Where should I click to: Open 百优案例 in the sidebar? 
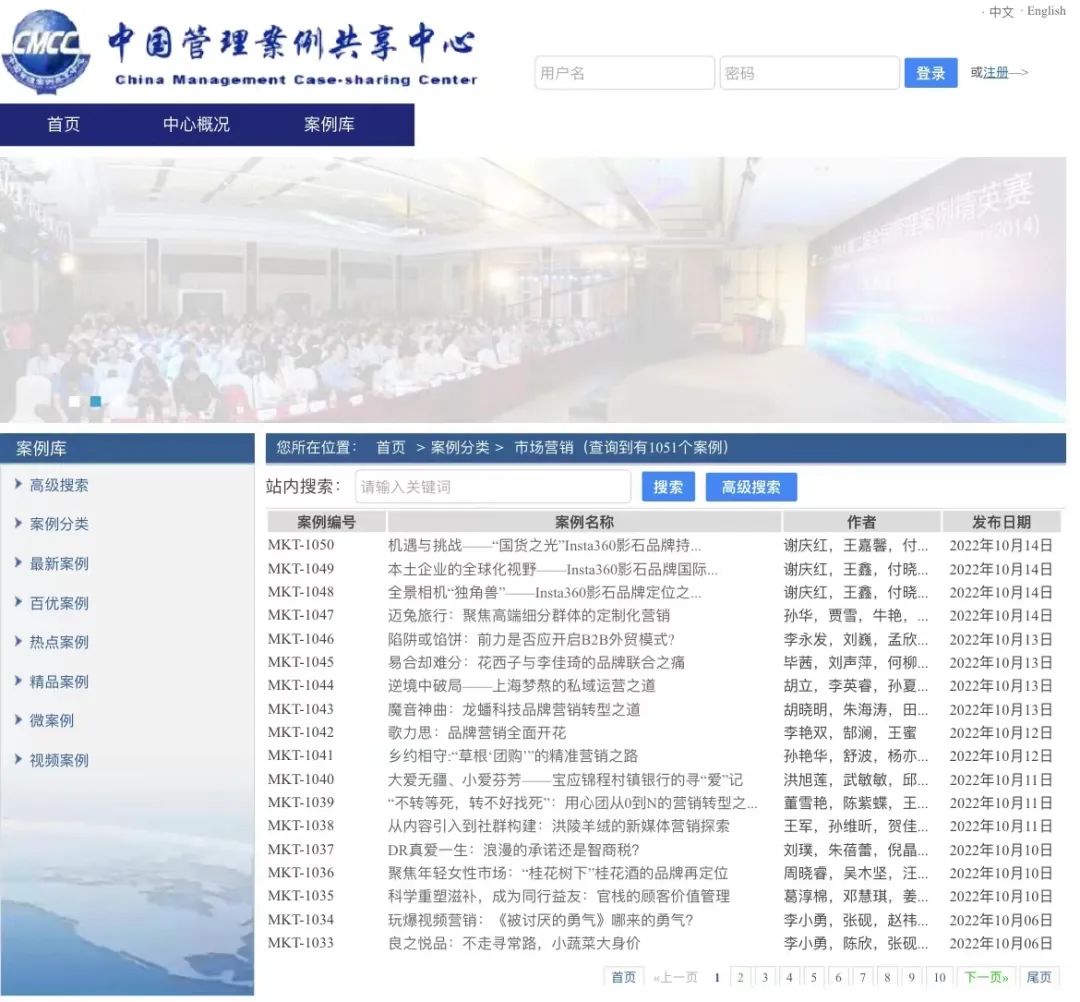pyautogui.click(x=59, y=603)
